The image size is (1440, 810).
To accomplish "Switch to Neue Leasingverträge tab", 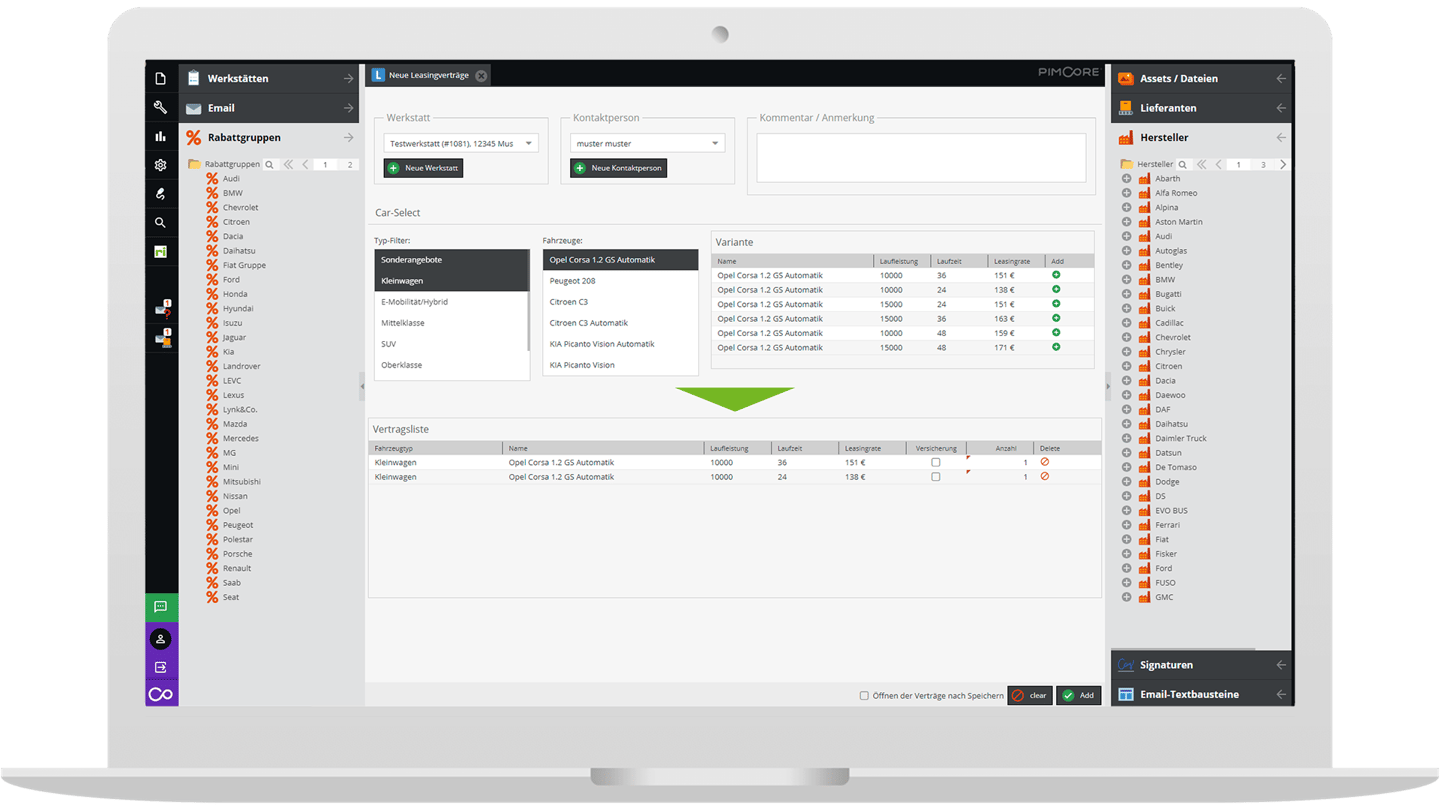I will click(428, 75).
